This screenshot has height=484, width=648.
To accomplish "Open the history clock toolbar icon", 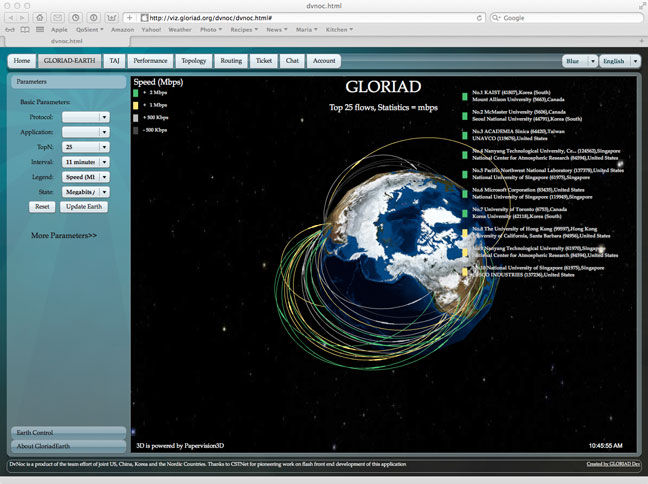I will 76,18.
